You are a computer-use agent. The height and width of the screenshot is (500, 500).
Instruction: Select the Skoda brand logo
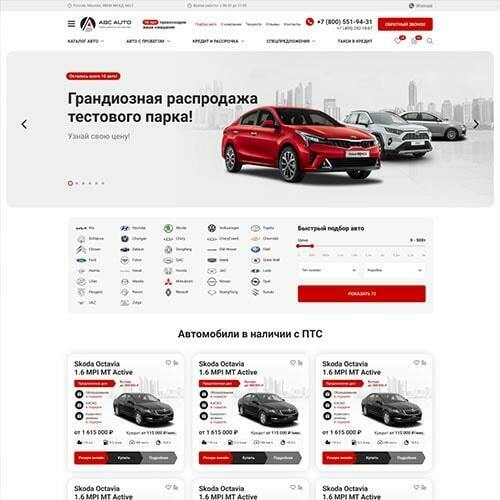pos(168,228)
